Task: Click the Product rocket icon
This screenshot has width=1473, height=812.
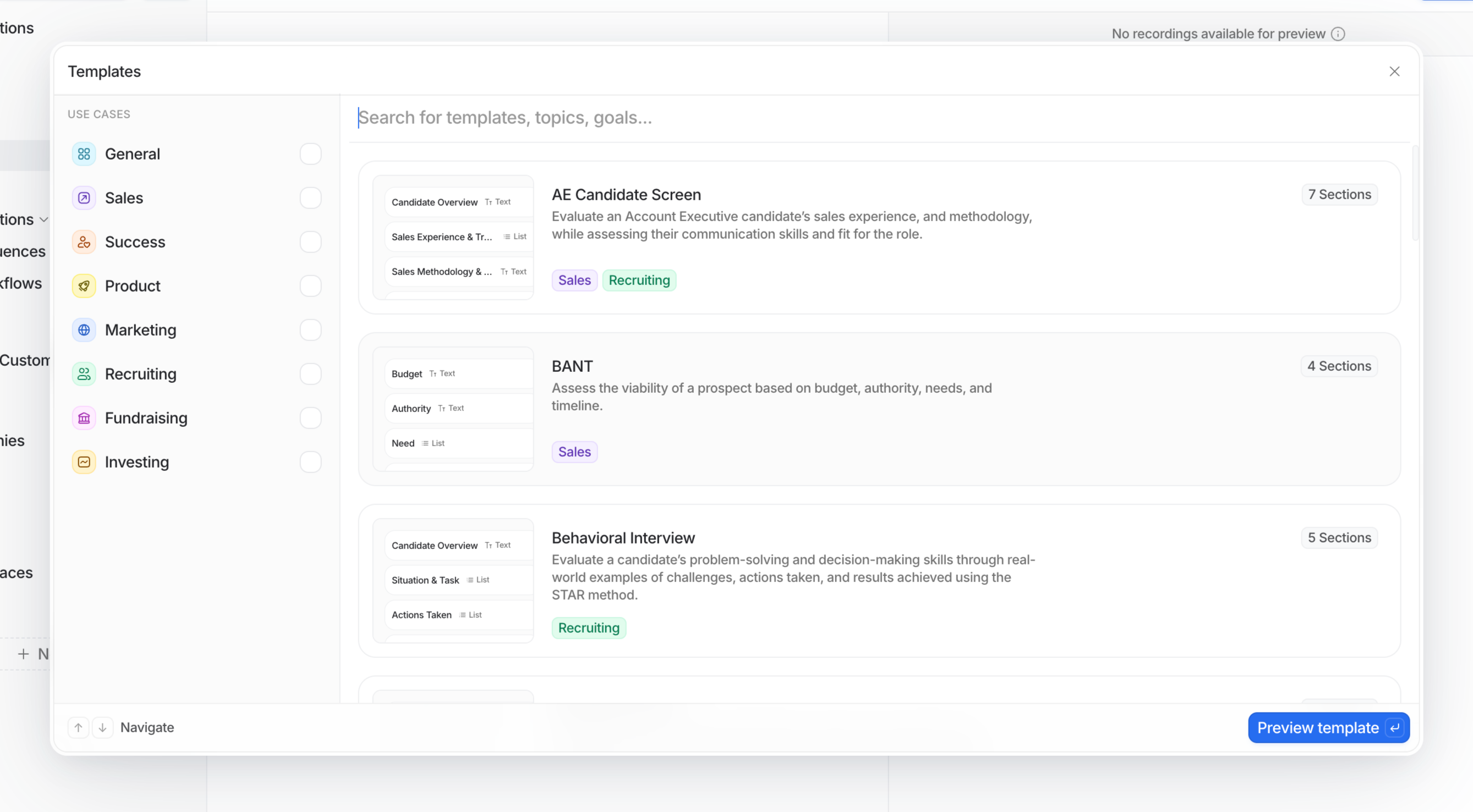Action: tap(84, 286)
